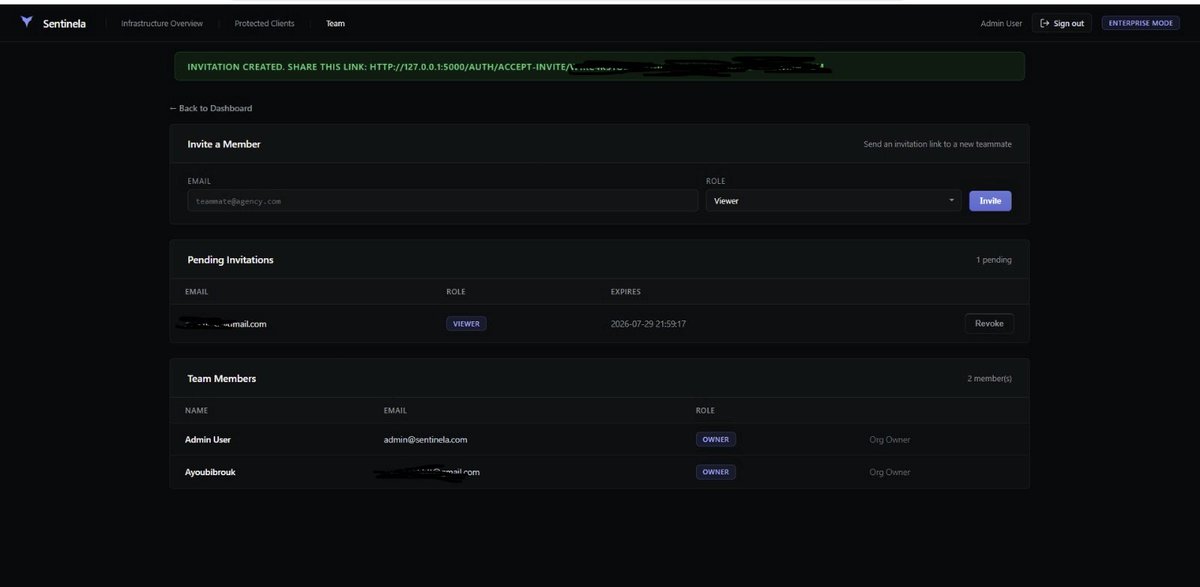Click Org Owner label in Ayoubibrouk row
This screenshot has height=587, width=1200.
(x=890, y=472)
